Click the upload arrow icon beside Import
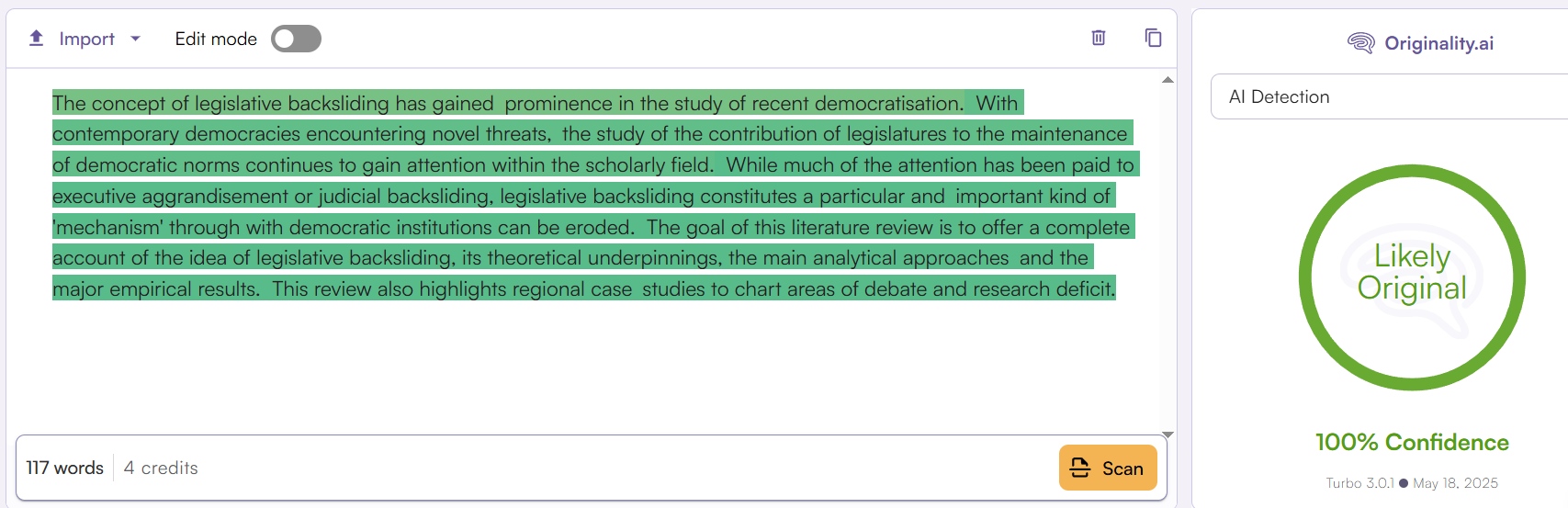The height and width of the screenshot is (508, 1568). (36, 38)
